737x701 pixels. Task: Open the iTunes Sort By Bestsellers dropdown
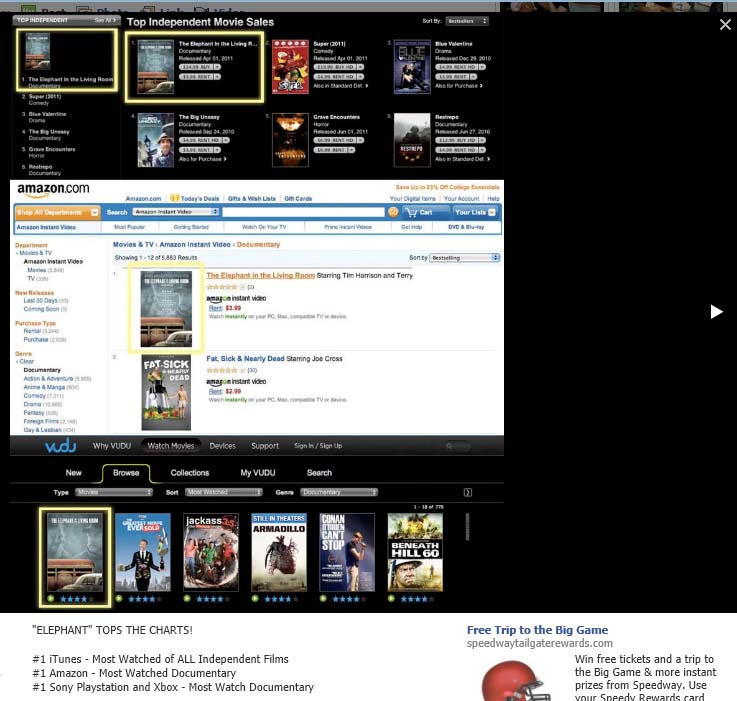466,21
